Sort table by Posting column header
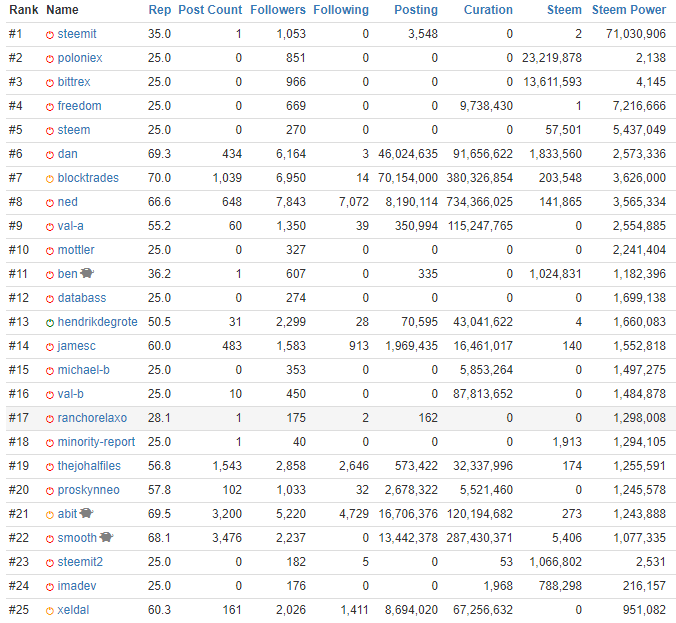The image size is (676, 623). (416, 10)
